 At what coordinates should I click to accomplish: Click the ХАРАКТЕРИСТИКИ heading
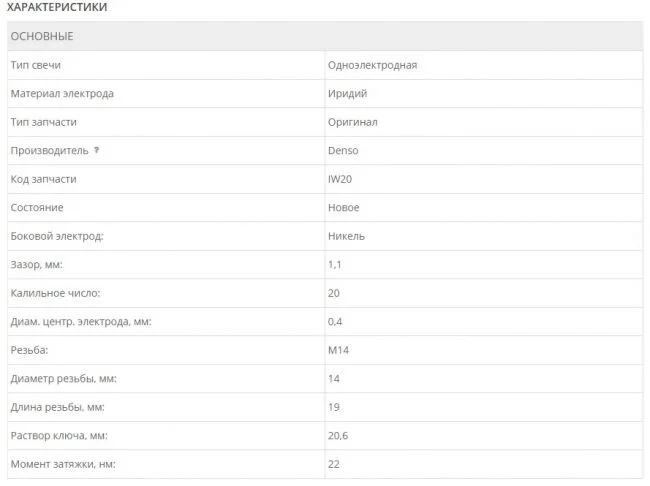coord(58,8)
